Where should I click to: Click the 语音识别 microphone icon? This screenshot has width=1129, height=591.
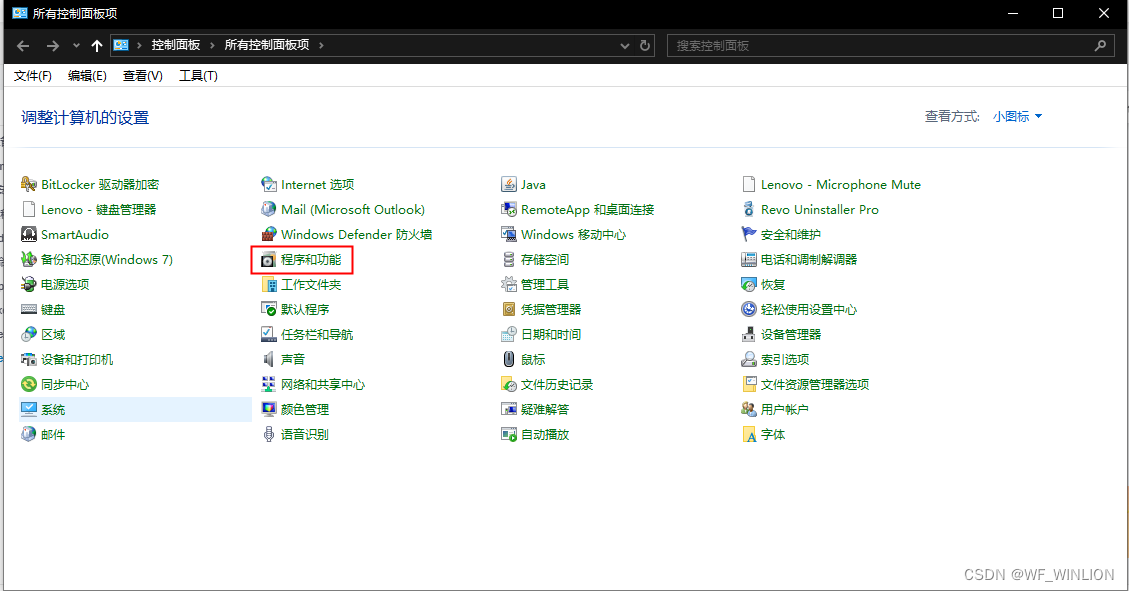click(x=269, y=434)
